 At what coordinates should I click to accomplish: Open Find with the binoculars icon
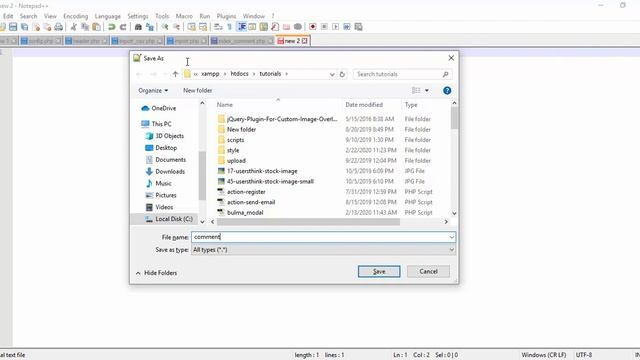pyautogui.click(x=138, y=27)
